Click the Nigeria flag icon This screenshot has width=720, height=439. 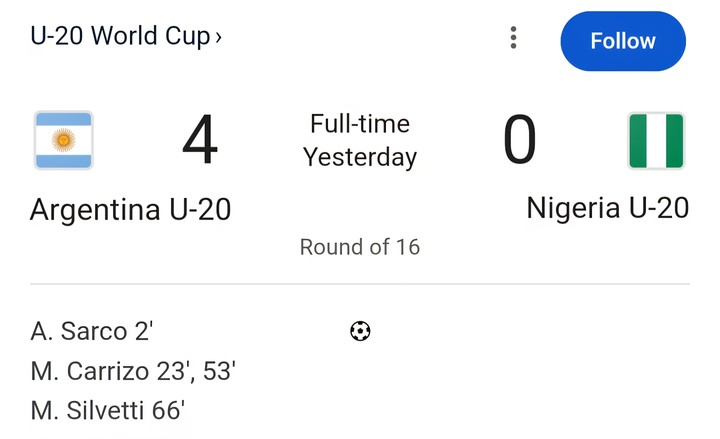click(x=656, y=141)
